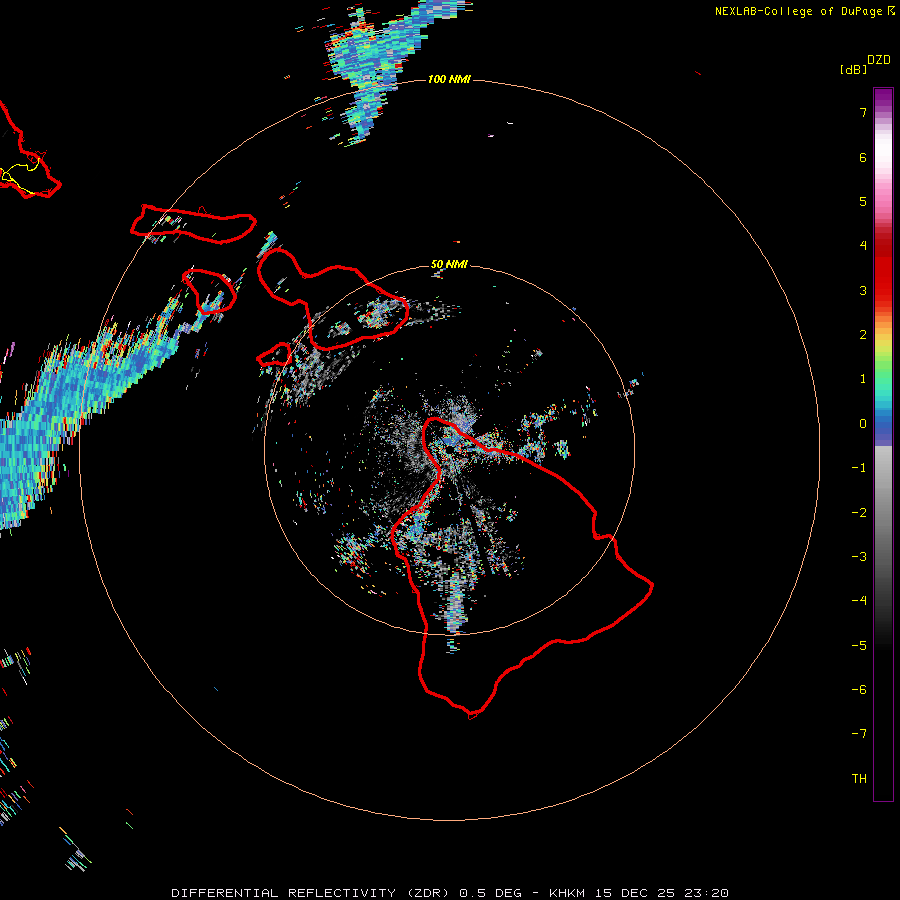Click the 50 NMI range ring label
This screenshot has height=900, width=900.
449,264
